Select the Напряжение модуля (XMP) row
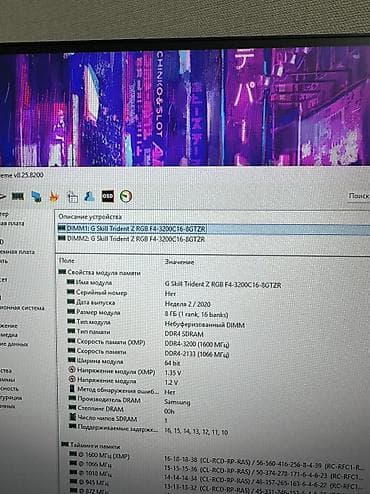This screenshot has width=370, height=494. pos(213,371)
